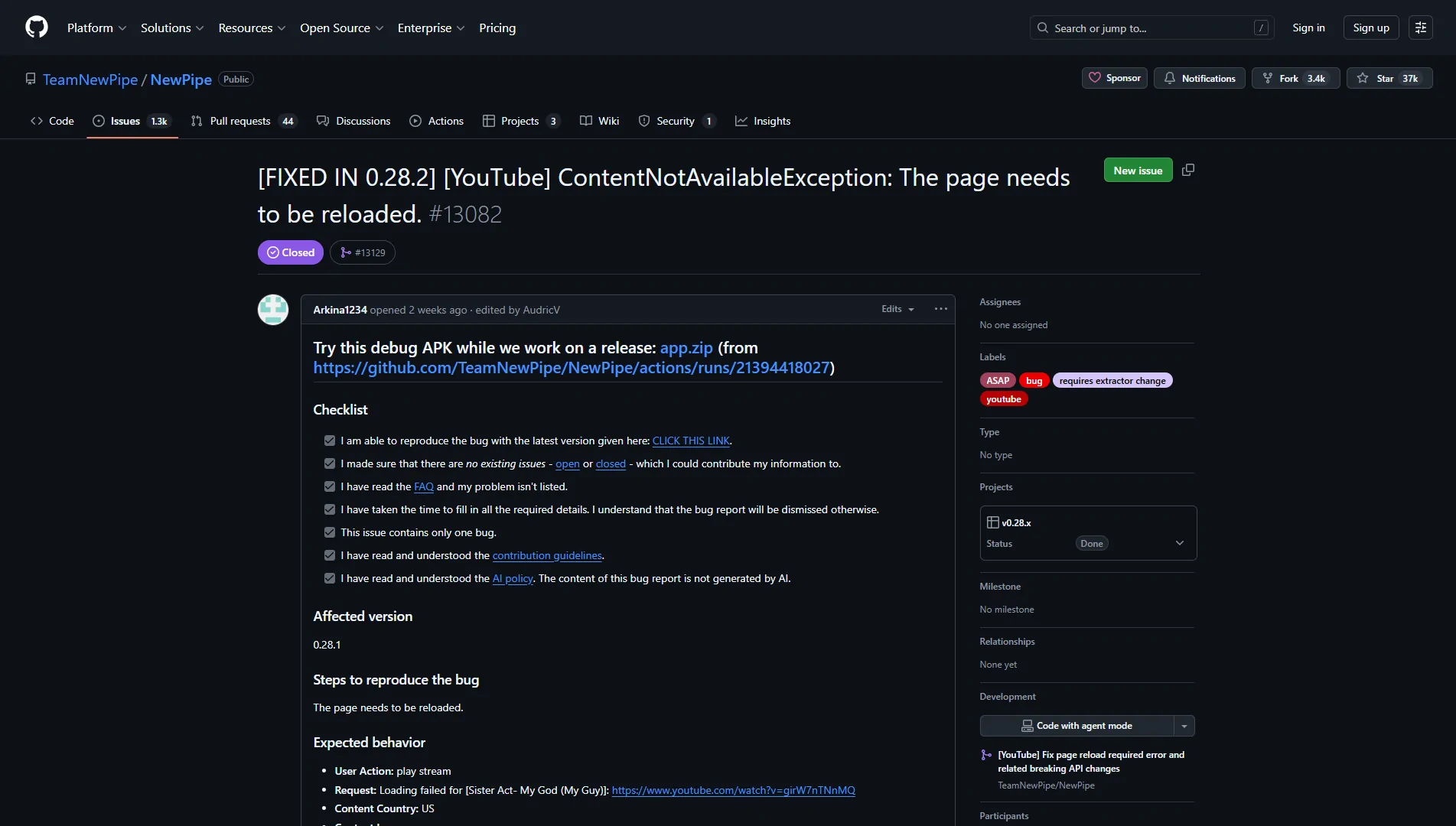Click the 'requires extractor change' label
This screenshot has width=1456, height=826.
1112,381
